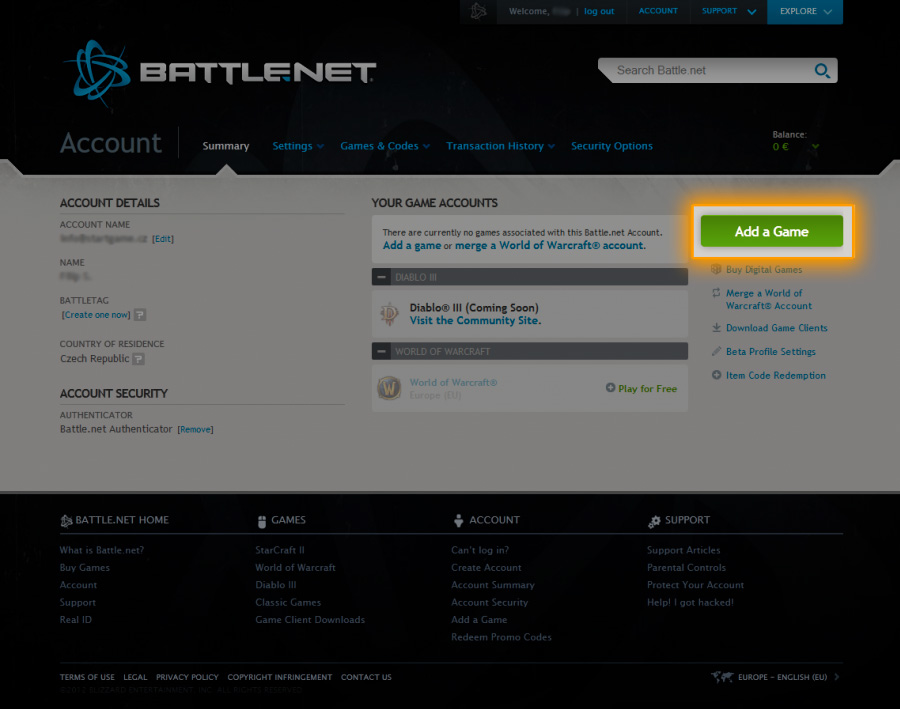Open the Security Options tab
900x709 pixels.
coord(611,146)
